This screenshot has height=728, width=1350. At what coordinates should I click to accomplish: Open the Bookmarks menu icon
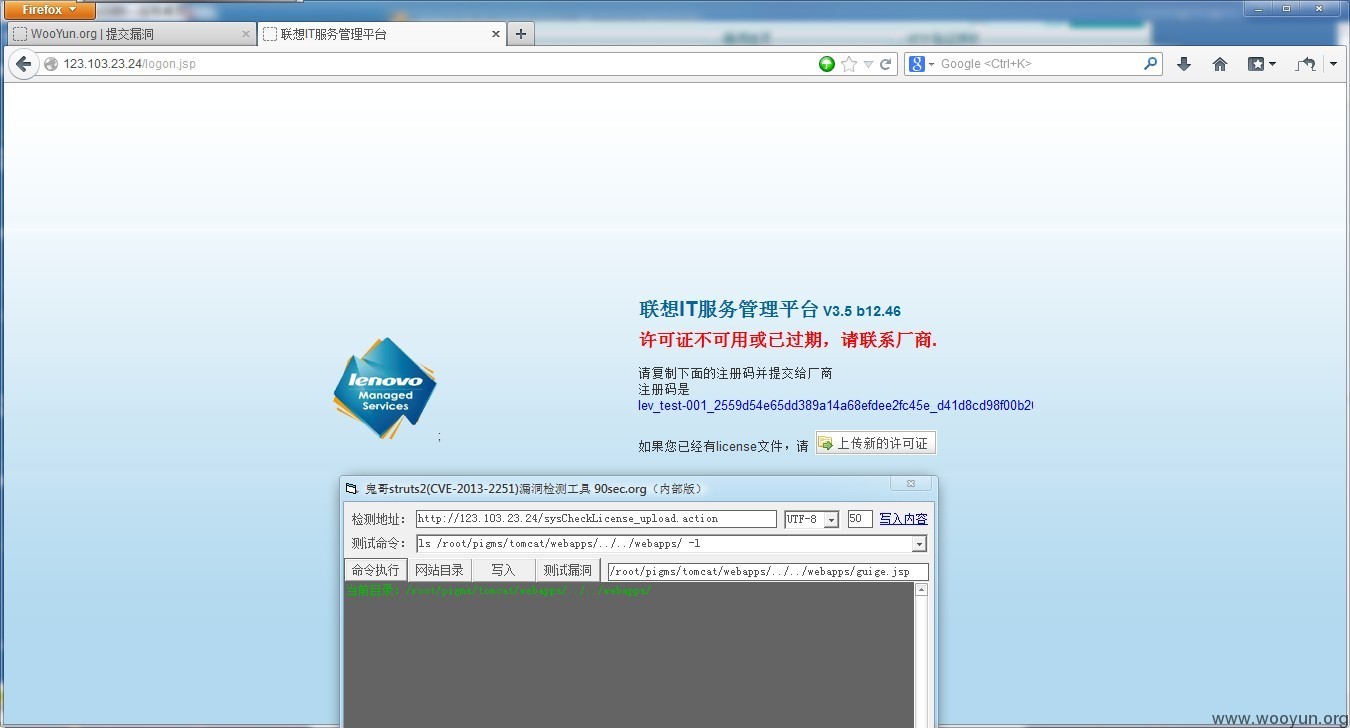1261,64
